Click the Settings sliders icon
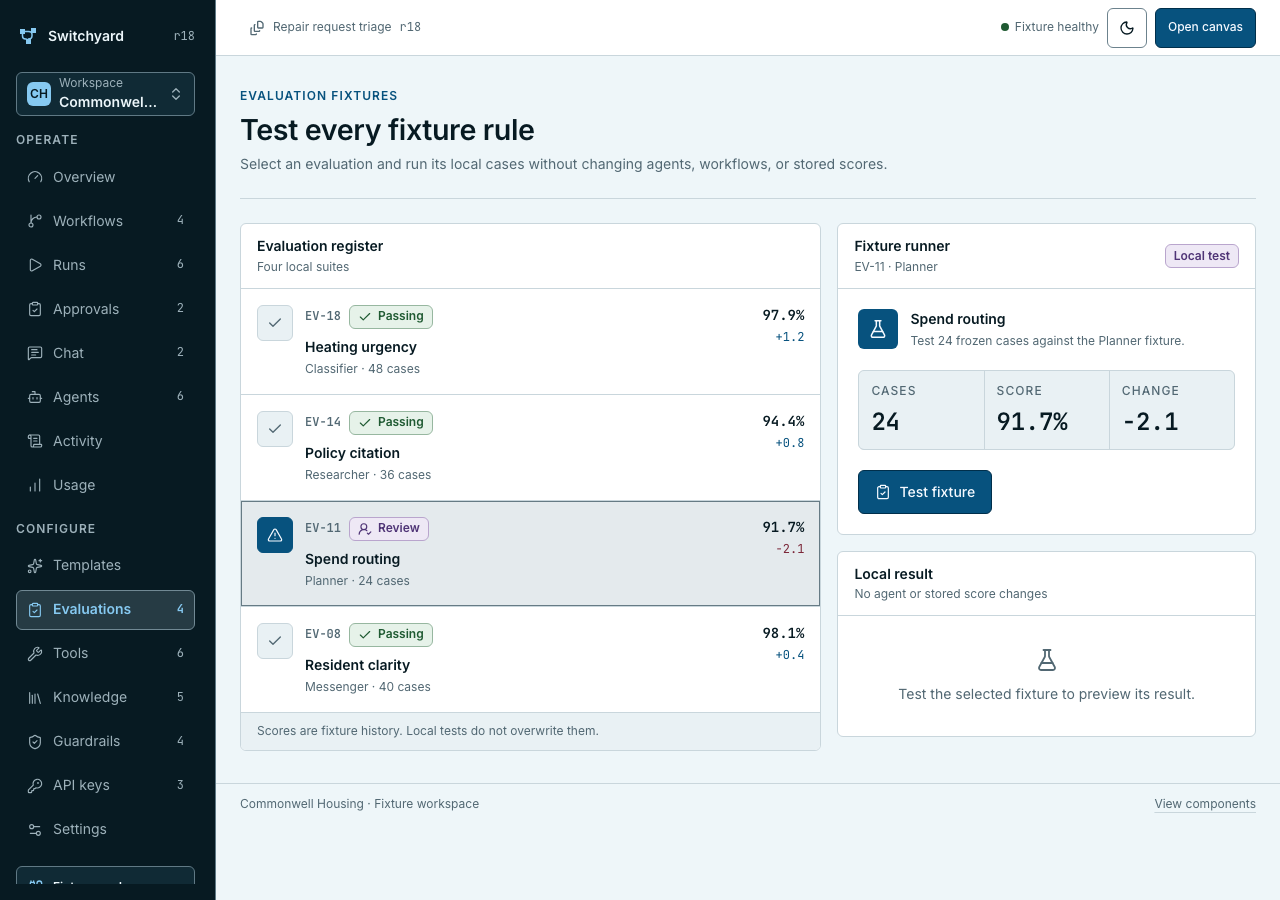The height and width of the screenshot is (900, 1280). coord(35,829)
